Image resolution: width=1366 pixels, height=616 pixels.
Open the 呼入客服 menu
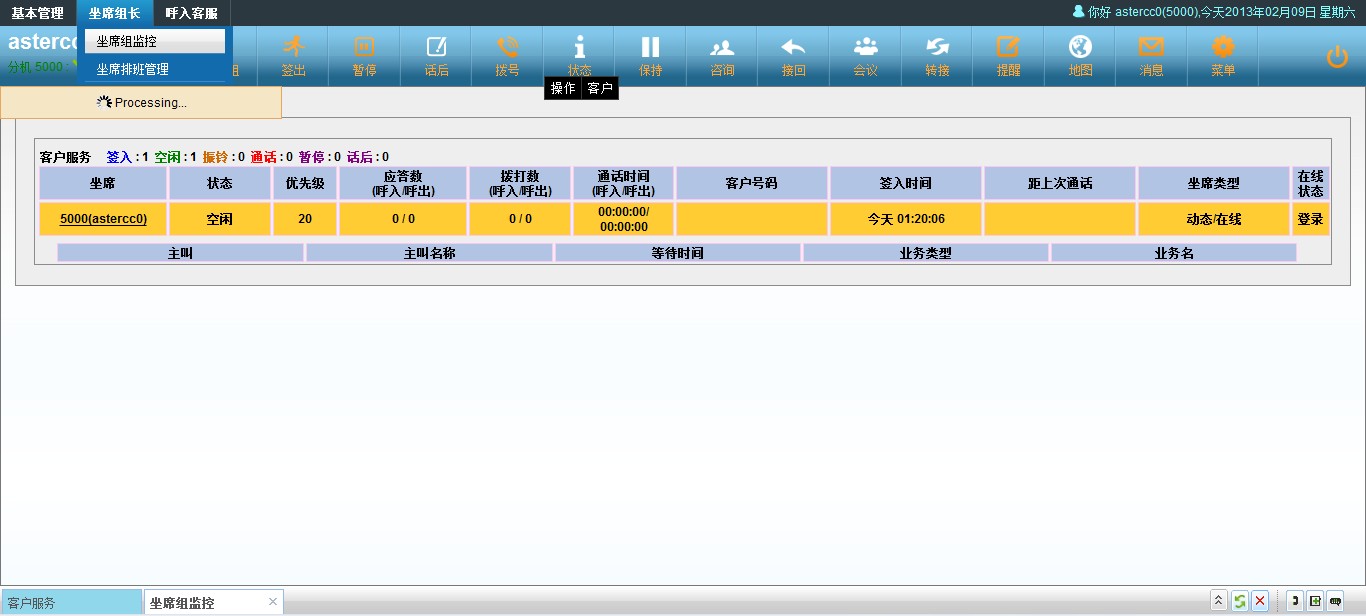191,13
